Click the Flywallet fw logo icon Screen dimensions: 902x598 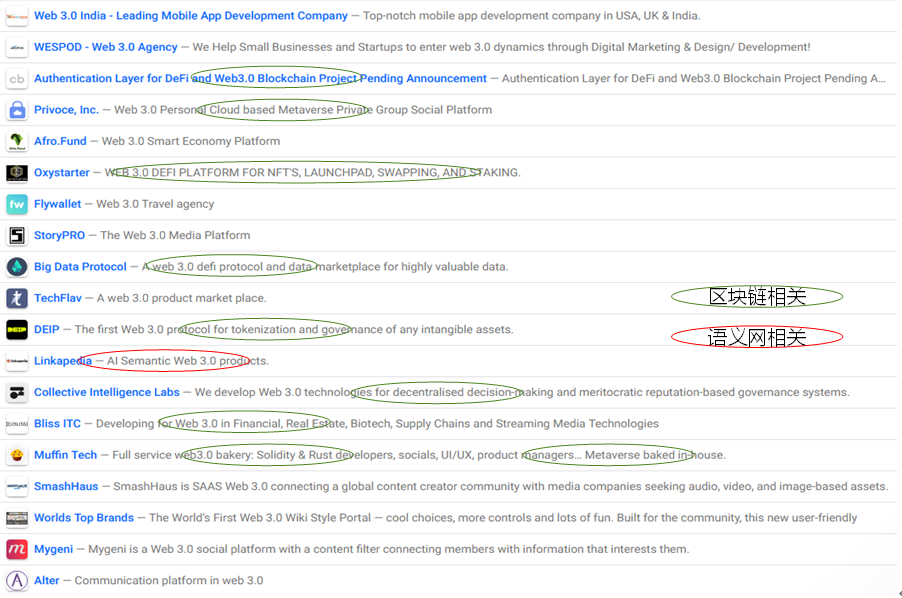(x=17, y=204)
